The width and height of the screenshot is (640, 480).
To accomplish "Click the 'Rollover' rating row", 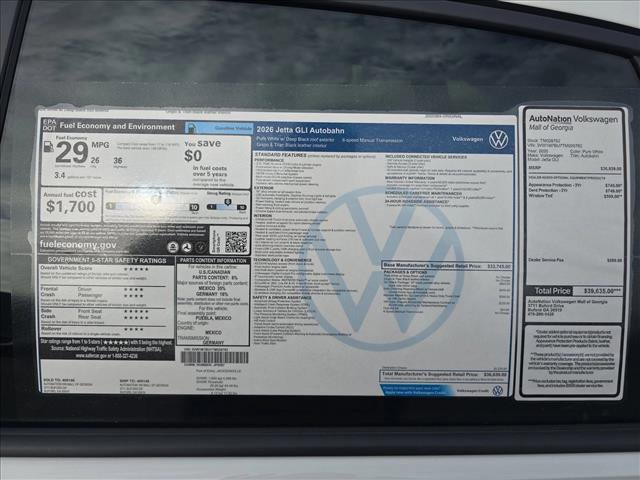I will pyautogui.click(x=92, y=329).
